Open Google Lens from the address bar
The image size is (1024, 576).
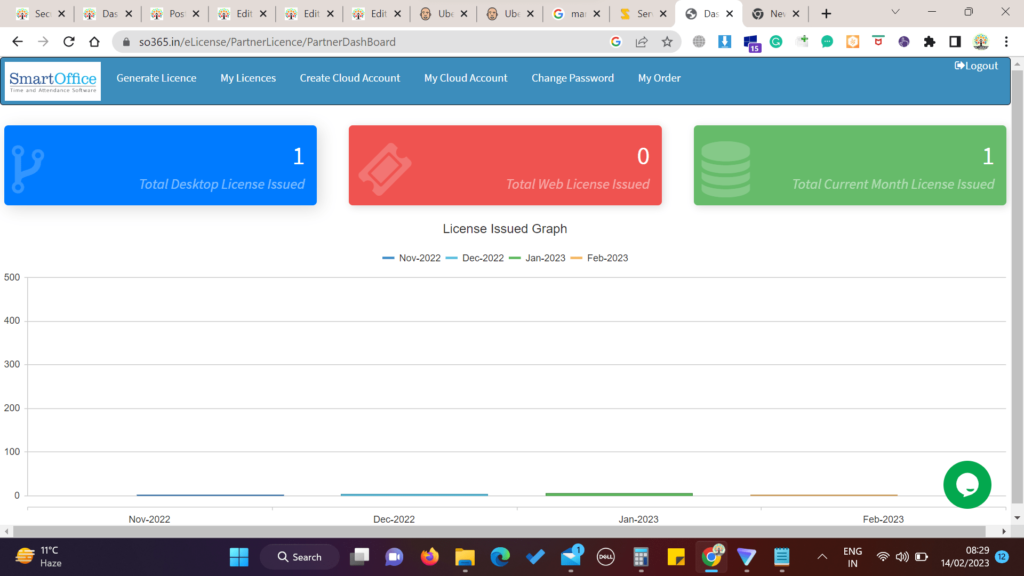pyautogui.click(x=616, y=43)
